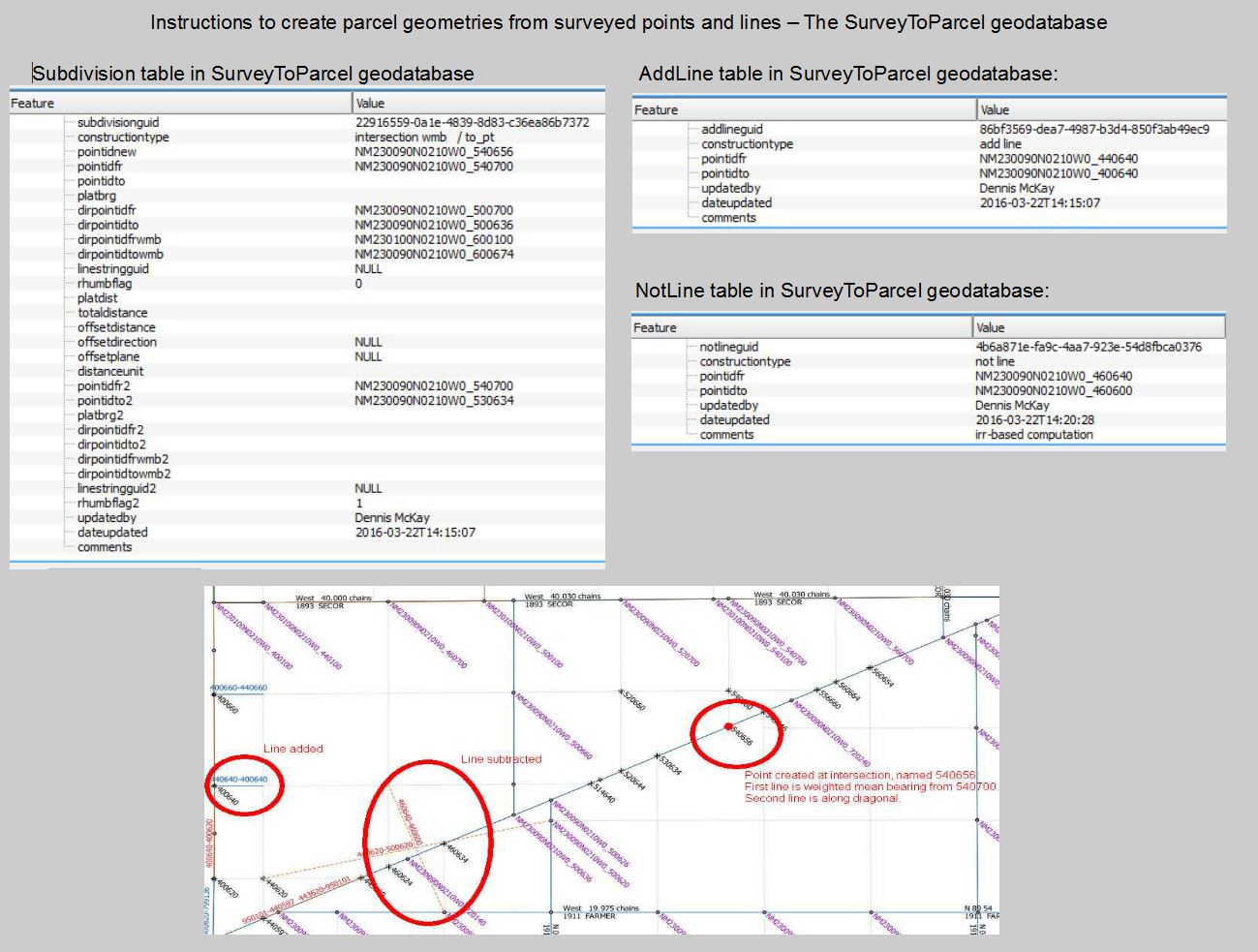Click the NotLine date 2016-03-22T14:20:28

coord(1034,419)
